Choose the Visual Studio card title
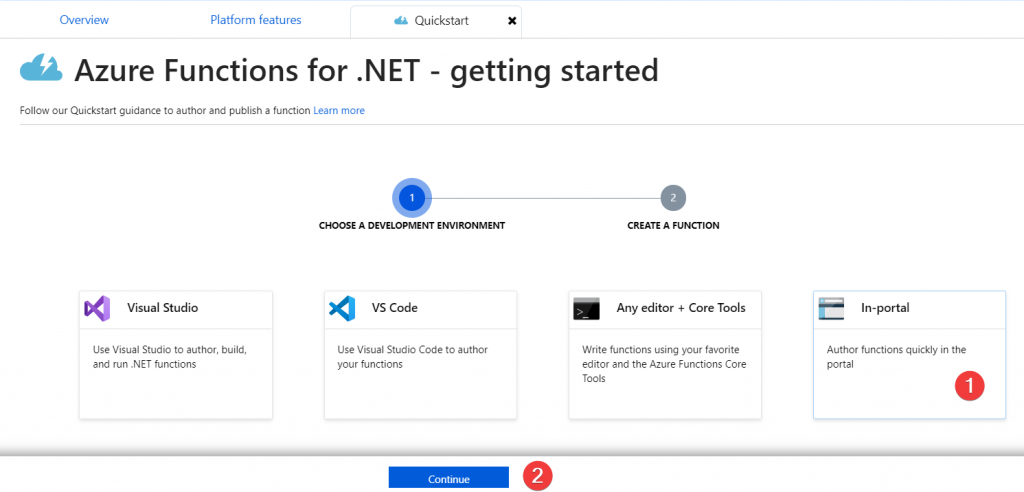This screenshot has width=1024, height=492. pyautogui.click(x=163, y=308)
